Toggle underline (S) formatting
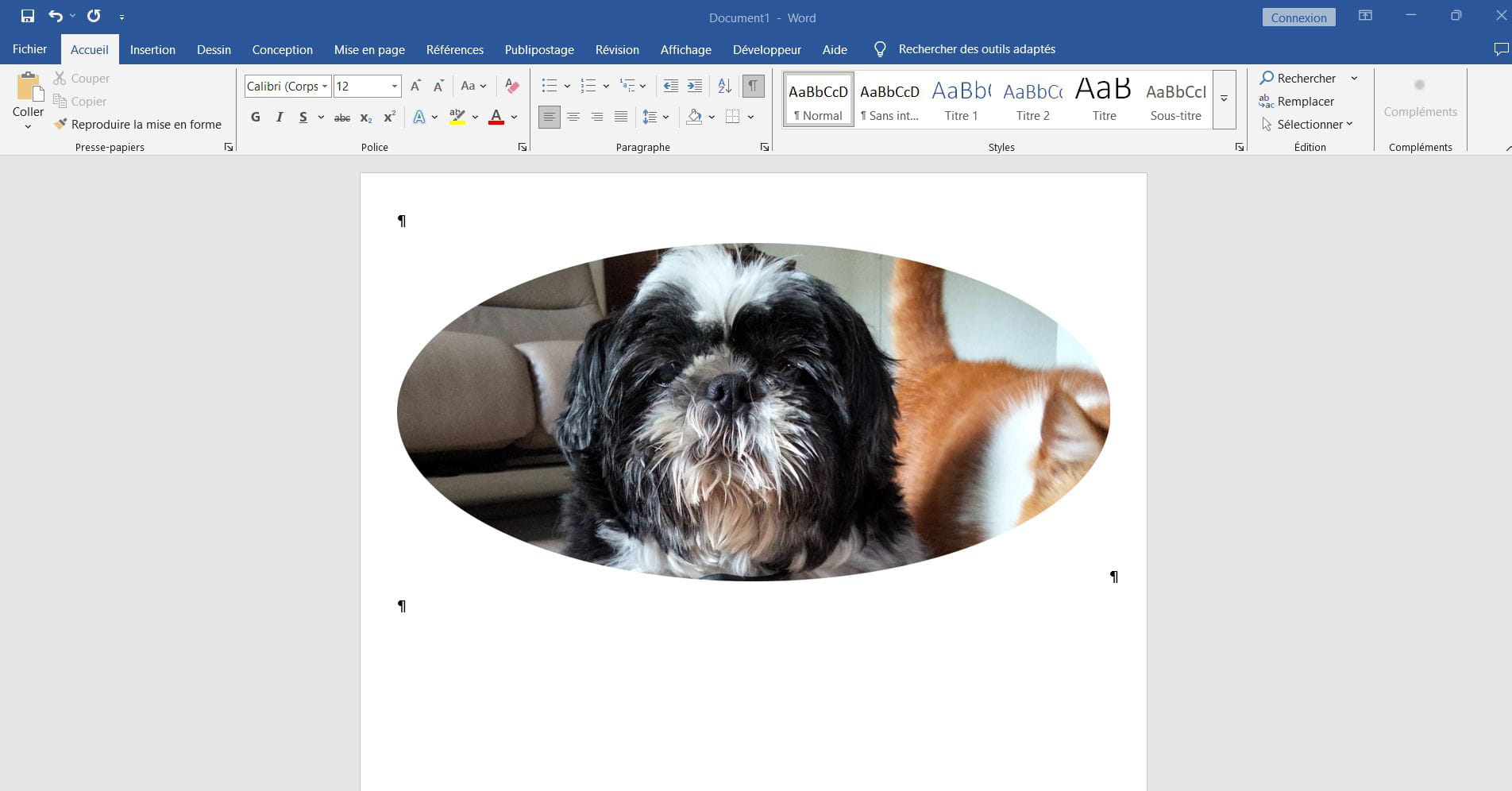 pyautogui.click(x=303, y=118)
